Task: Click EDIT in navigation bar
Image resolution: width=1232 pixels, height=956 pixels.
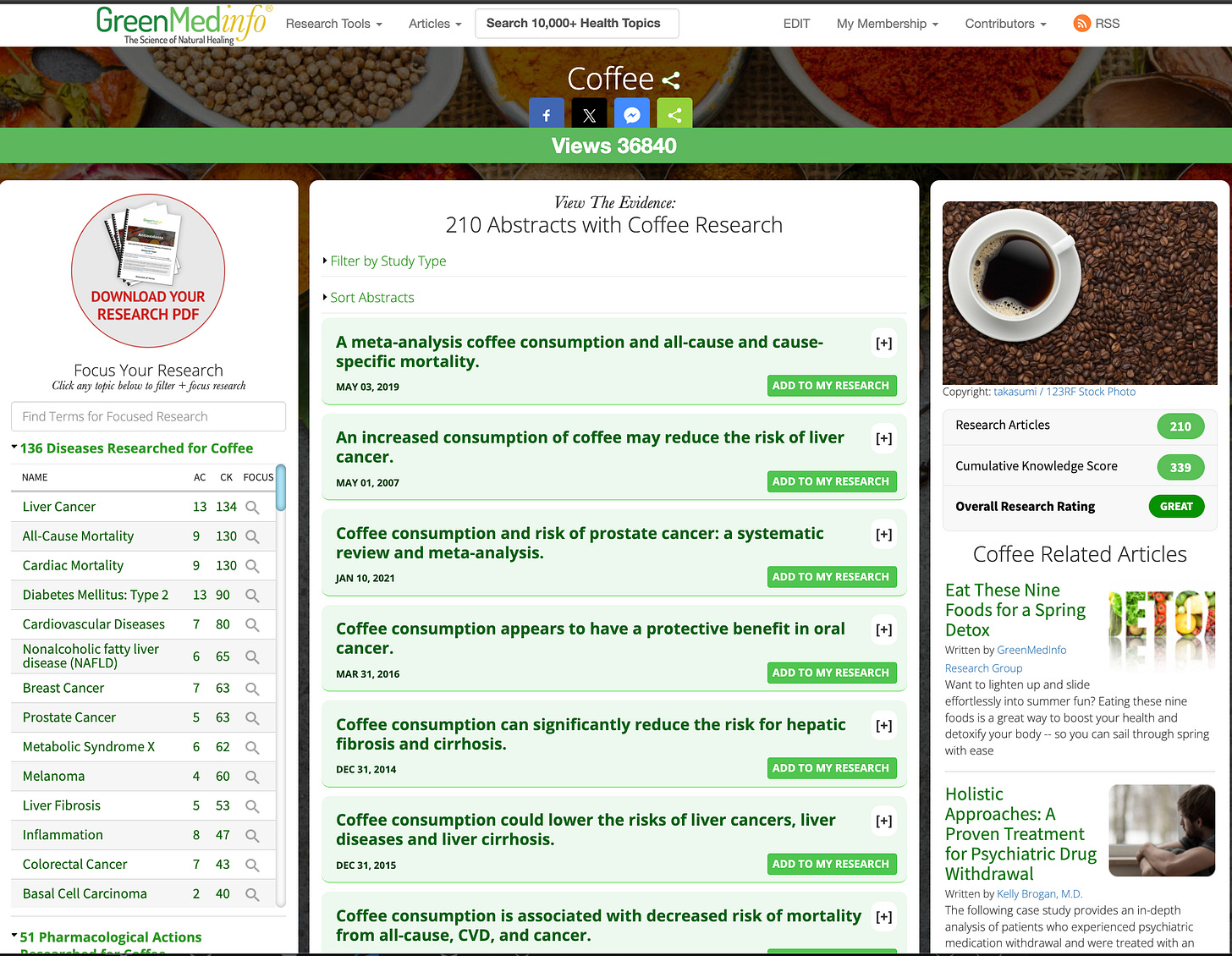Action: click(x=796, y=24)
